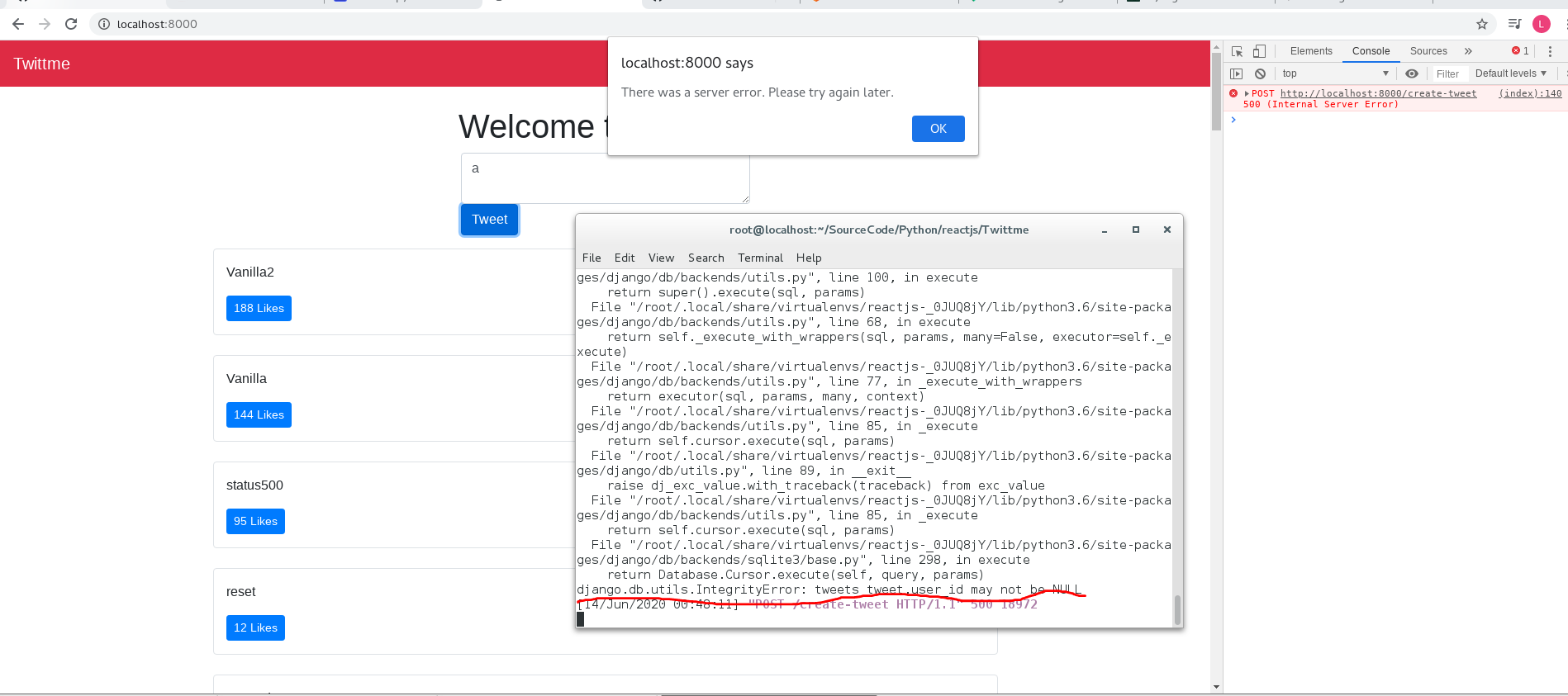Click the '500 (Internal Server Error)' console text
Screen dimensions: 1568x696
1321,104
